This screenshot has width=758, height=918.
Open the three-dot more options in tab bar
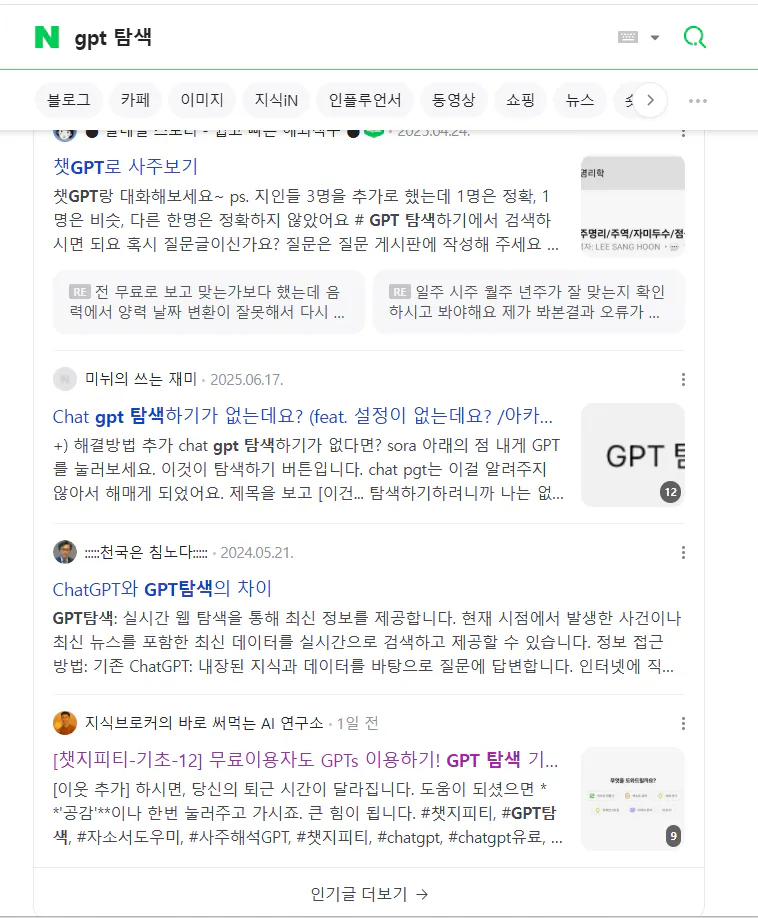[x=698, y=101]
